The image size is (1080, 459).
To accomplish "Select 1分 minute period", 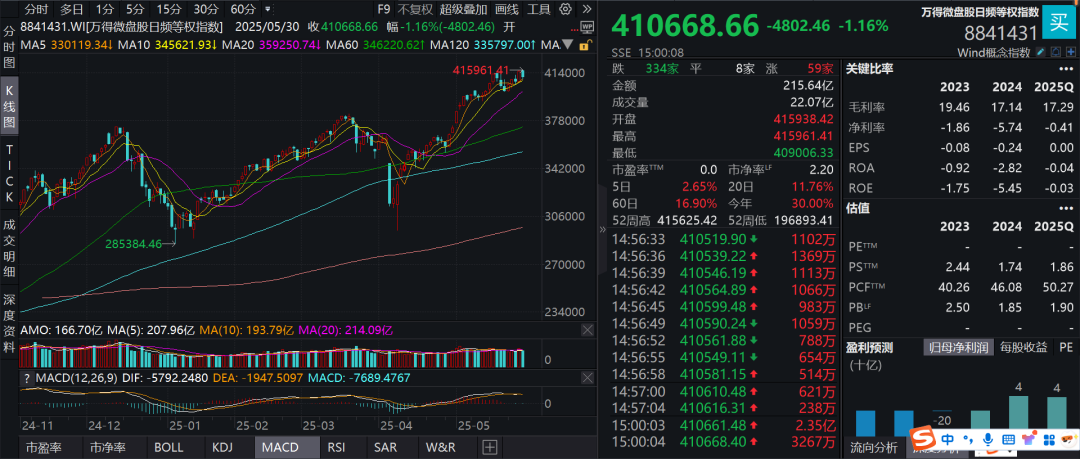I will tap(105, 10).
